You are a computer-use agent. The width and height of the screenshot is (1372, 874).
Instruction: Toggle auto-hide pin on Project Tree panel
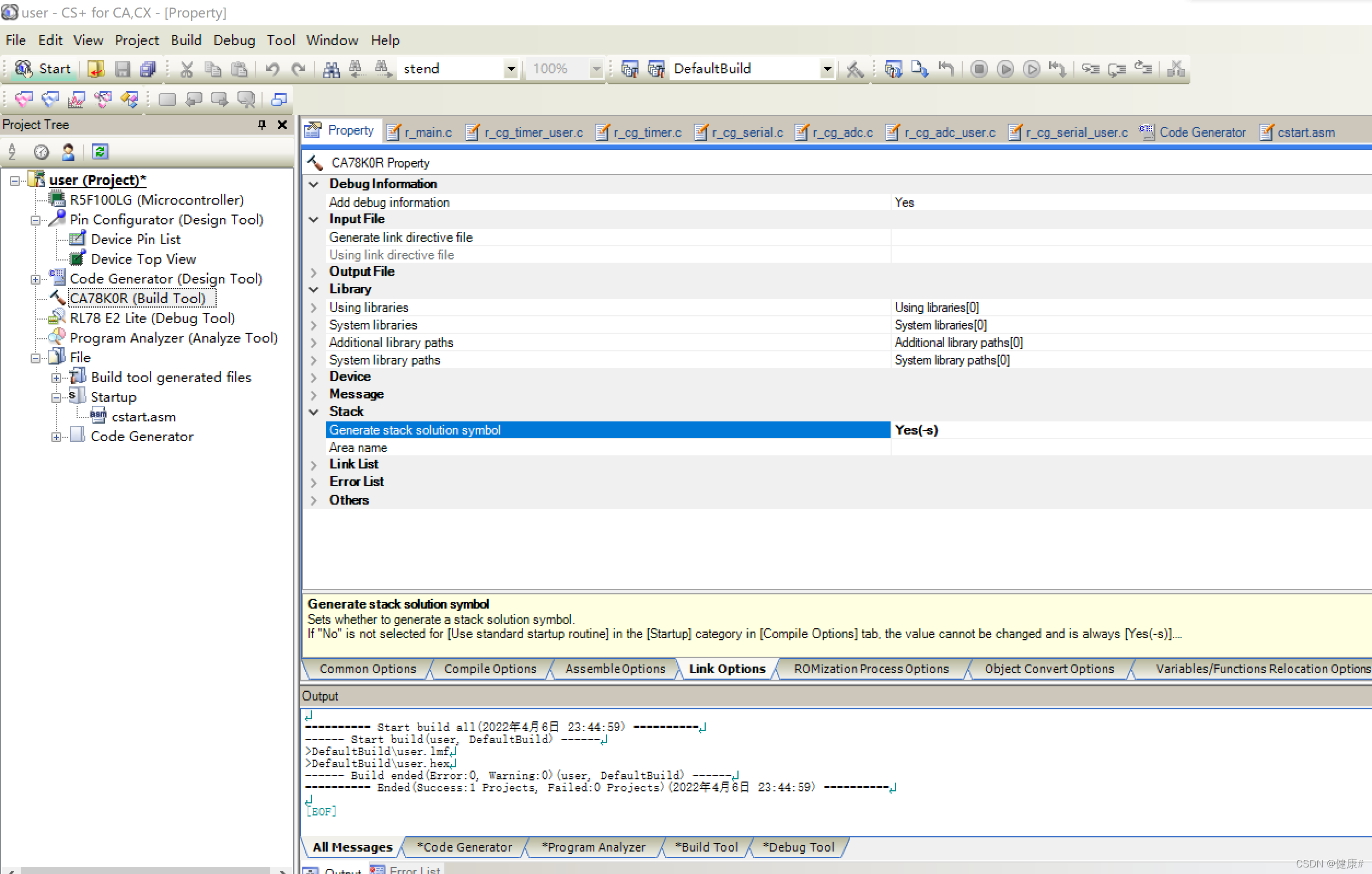pos(262,124)
